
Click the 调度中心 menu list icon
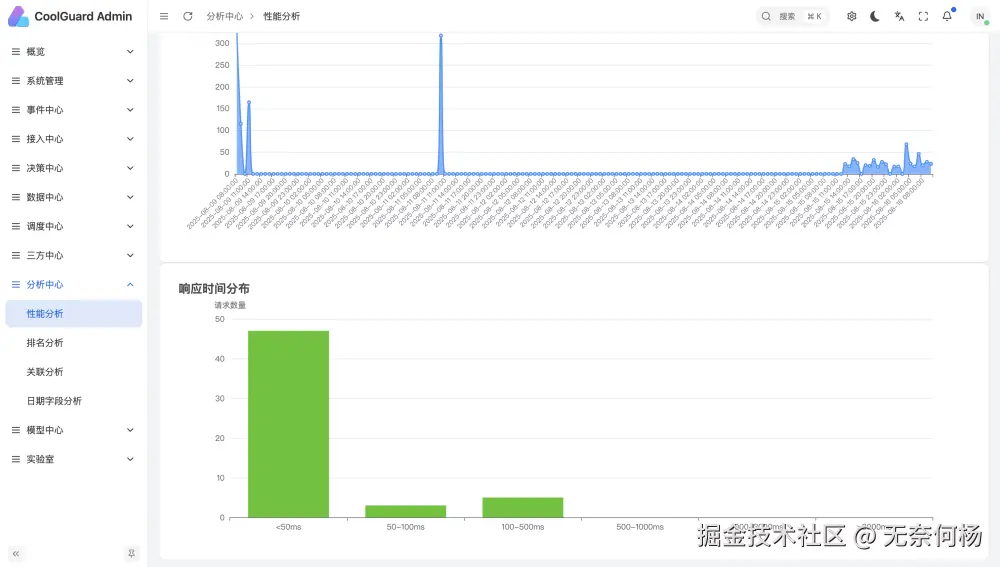(16, 226)
